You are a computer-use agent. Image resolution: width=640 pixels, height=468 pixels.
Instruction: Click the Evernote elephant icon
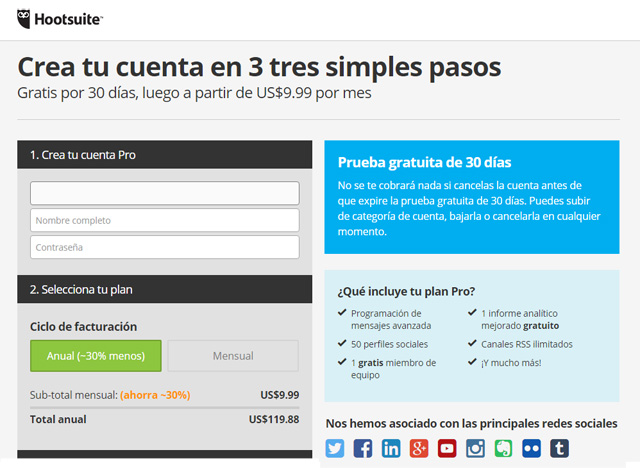[x=504, y=448]
